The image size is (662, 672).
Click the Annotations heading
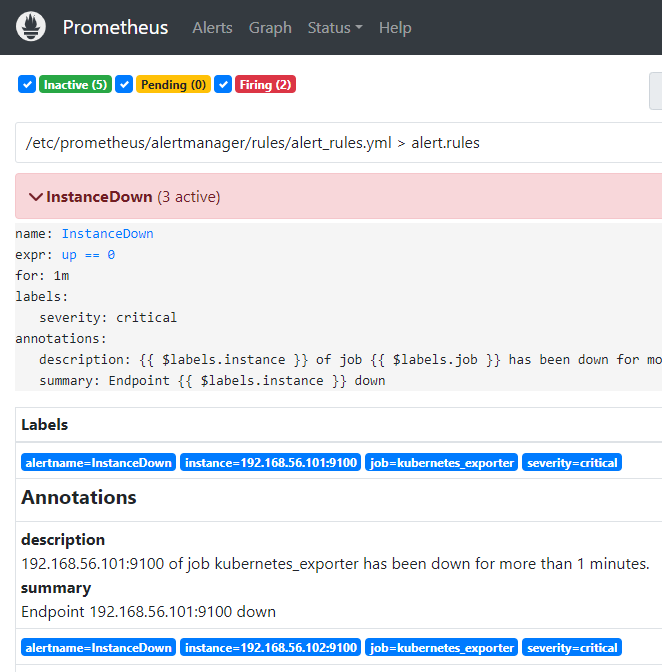tap(79, 497)
